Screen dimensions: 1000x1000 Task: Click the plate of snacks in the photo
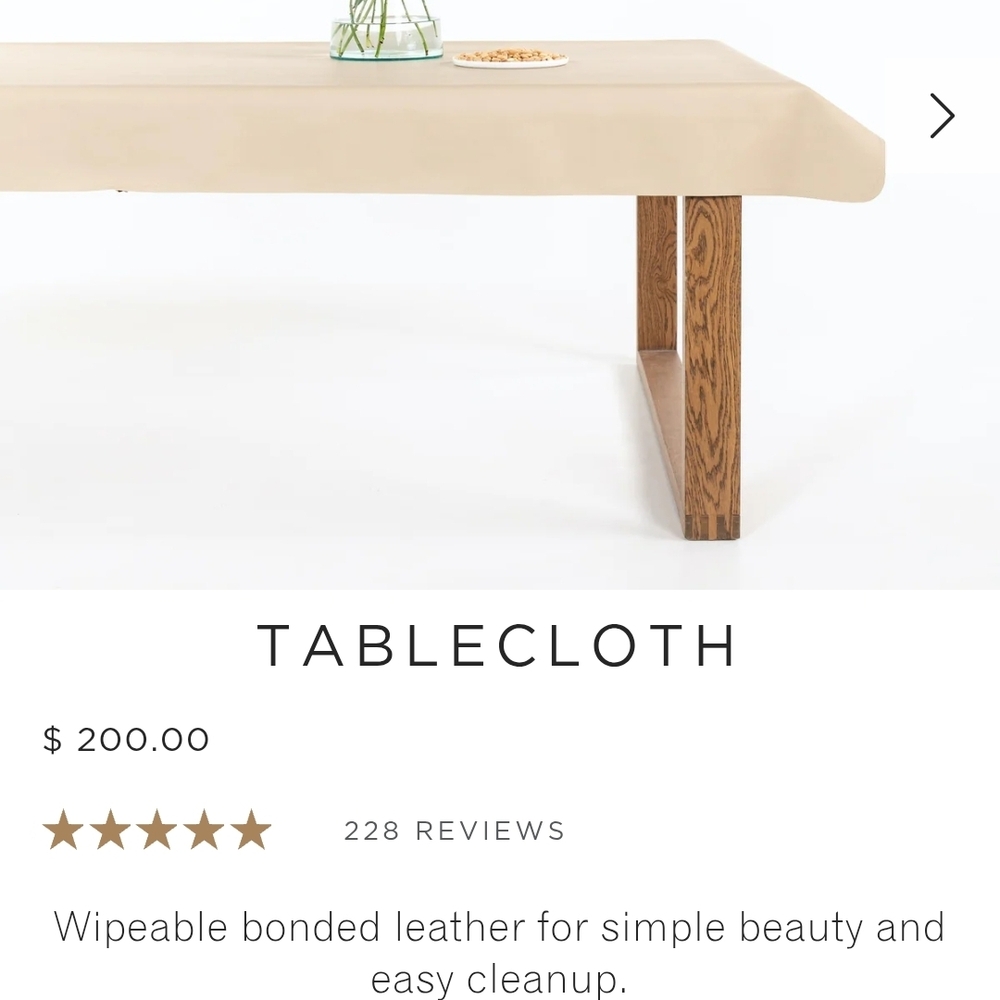[x=512, y=58]
